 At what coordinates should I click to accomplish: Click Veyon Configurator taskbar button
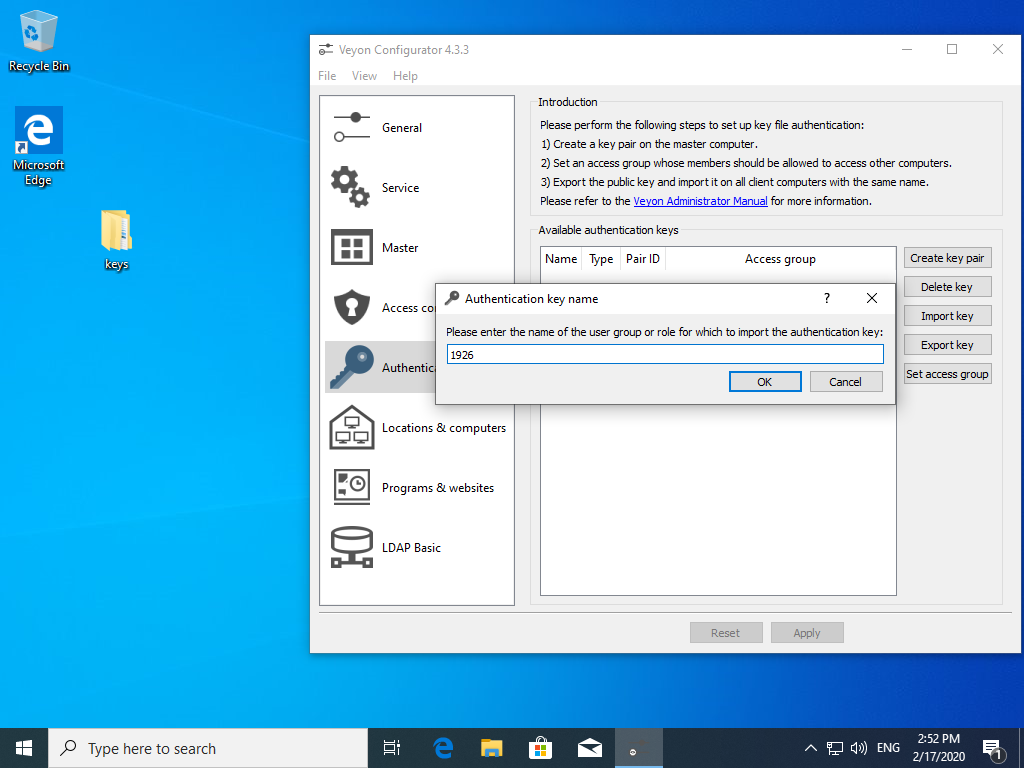pyautogui.click(x=639, y=748)
